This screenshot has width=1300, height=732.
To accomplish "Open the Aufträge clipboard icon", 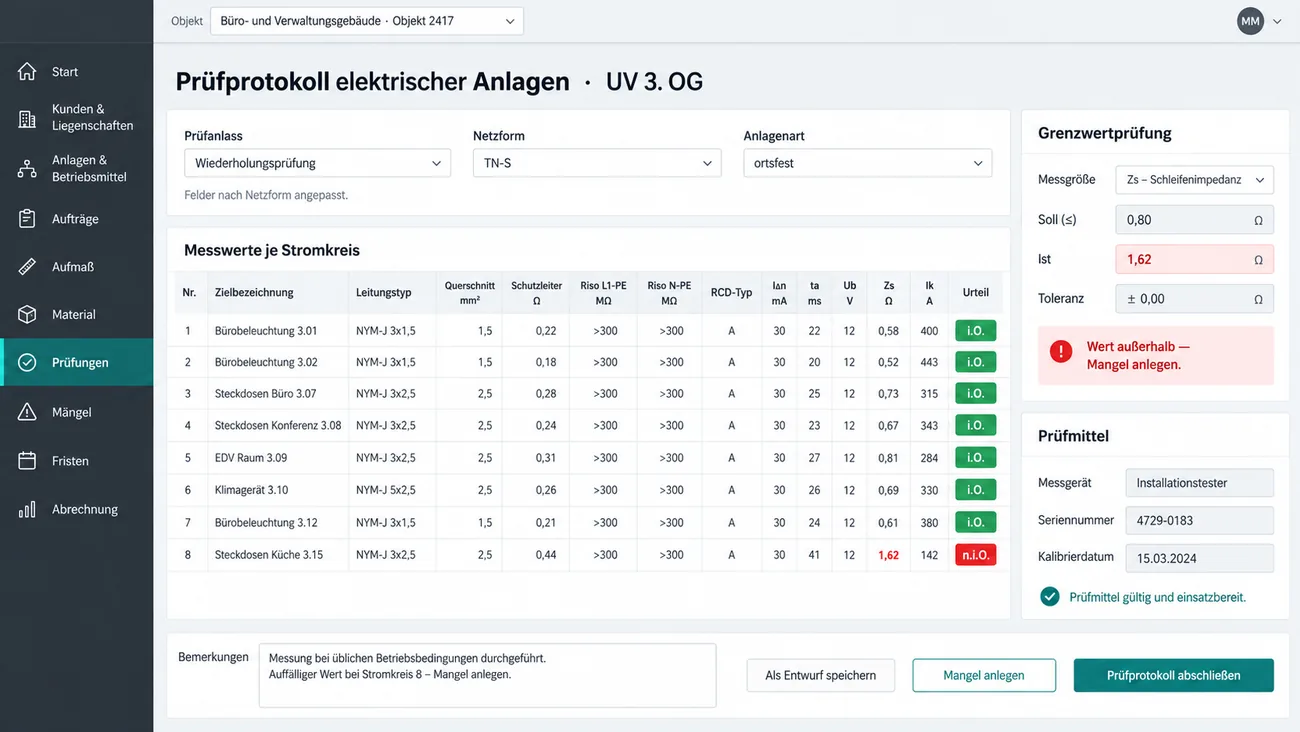I will point(27,218).
